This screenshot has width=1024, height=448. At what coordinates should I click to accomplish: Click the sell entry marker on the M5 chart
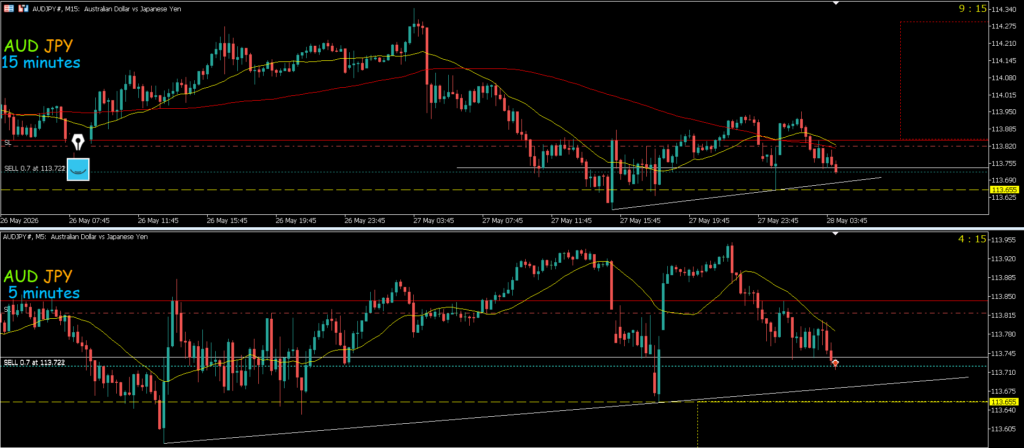[x=835, y=362]
